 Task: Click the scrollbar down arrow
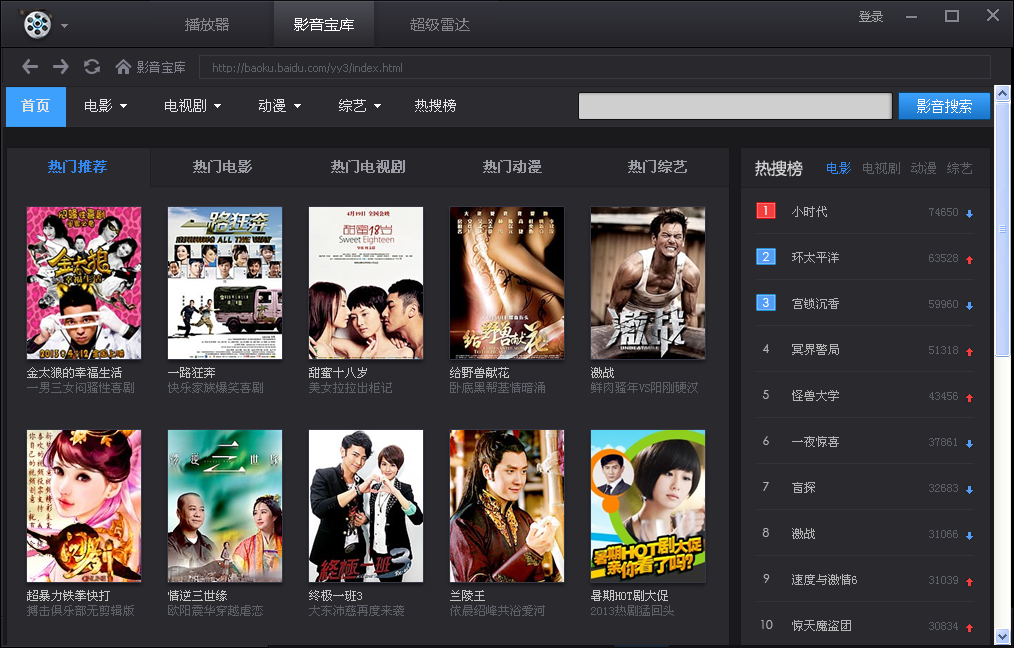point(1002,636)
